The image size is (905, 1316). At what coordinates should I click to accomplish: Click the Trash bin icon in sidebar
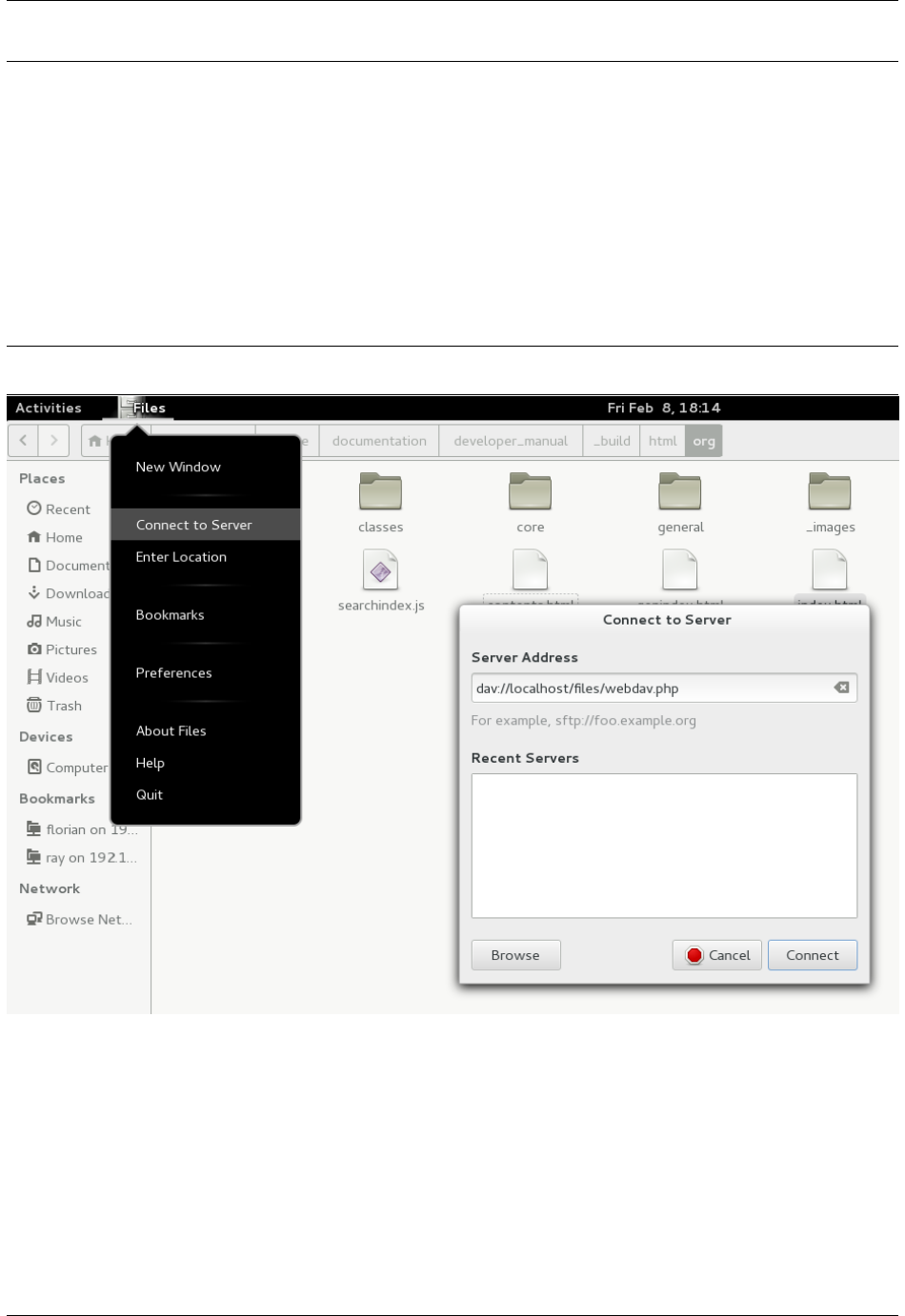pyautogui.click(x=34, y=706)
